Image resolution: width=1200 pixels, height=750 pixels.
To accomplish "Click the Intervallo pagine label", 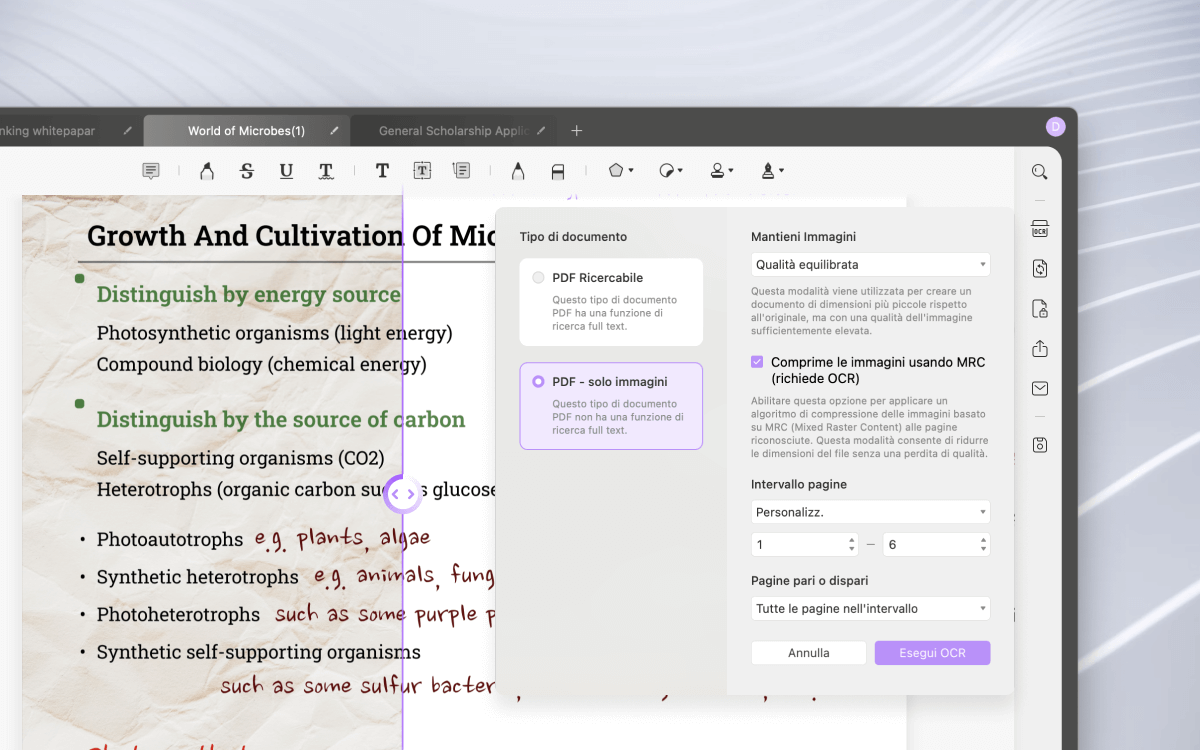I will click(799, 484).
